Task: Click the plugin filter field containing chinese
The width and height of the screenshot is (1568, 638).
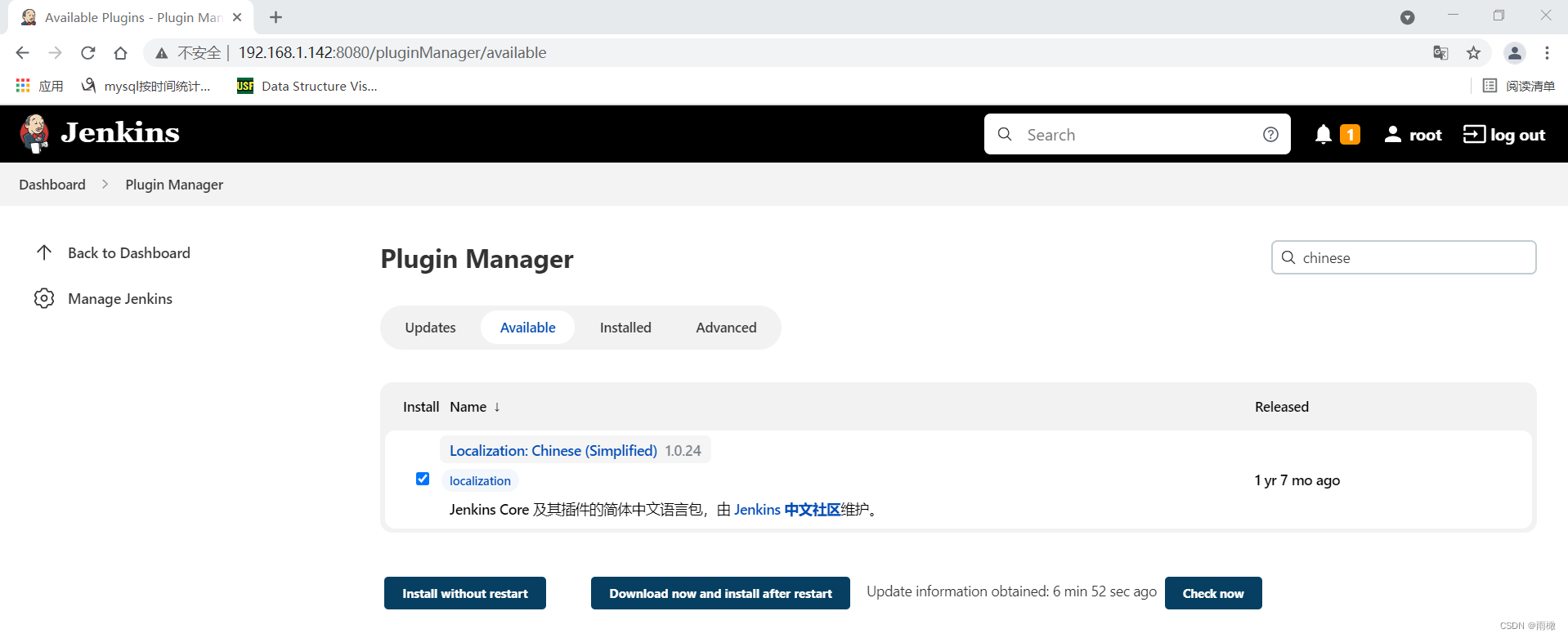Action: point(1404,257)
